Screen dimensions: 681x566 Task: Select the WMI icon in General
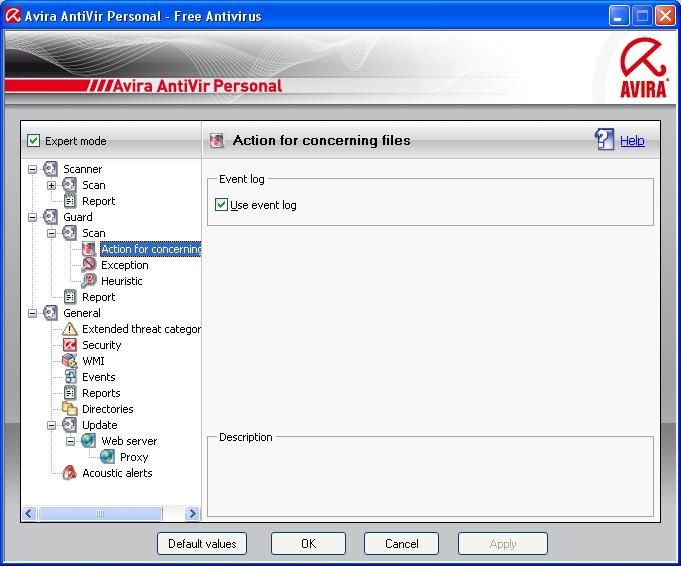point(70,361)
